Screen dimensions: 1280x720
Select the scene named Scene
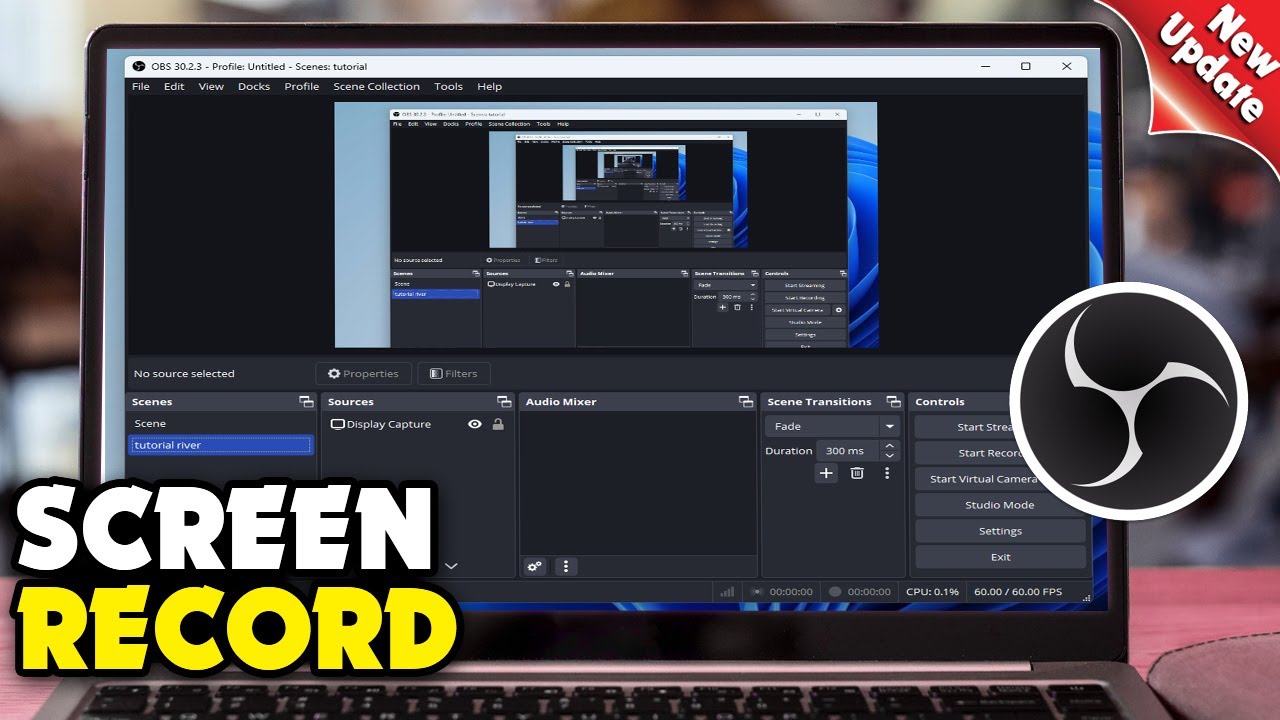221,424
